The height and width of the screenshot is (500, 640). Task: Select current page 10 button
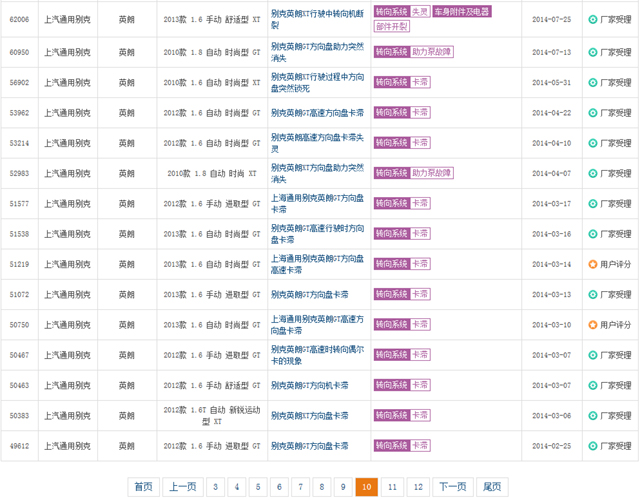pyautogui.click(x=367, y=487)
